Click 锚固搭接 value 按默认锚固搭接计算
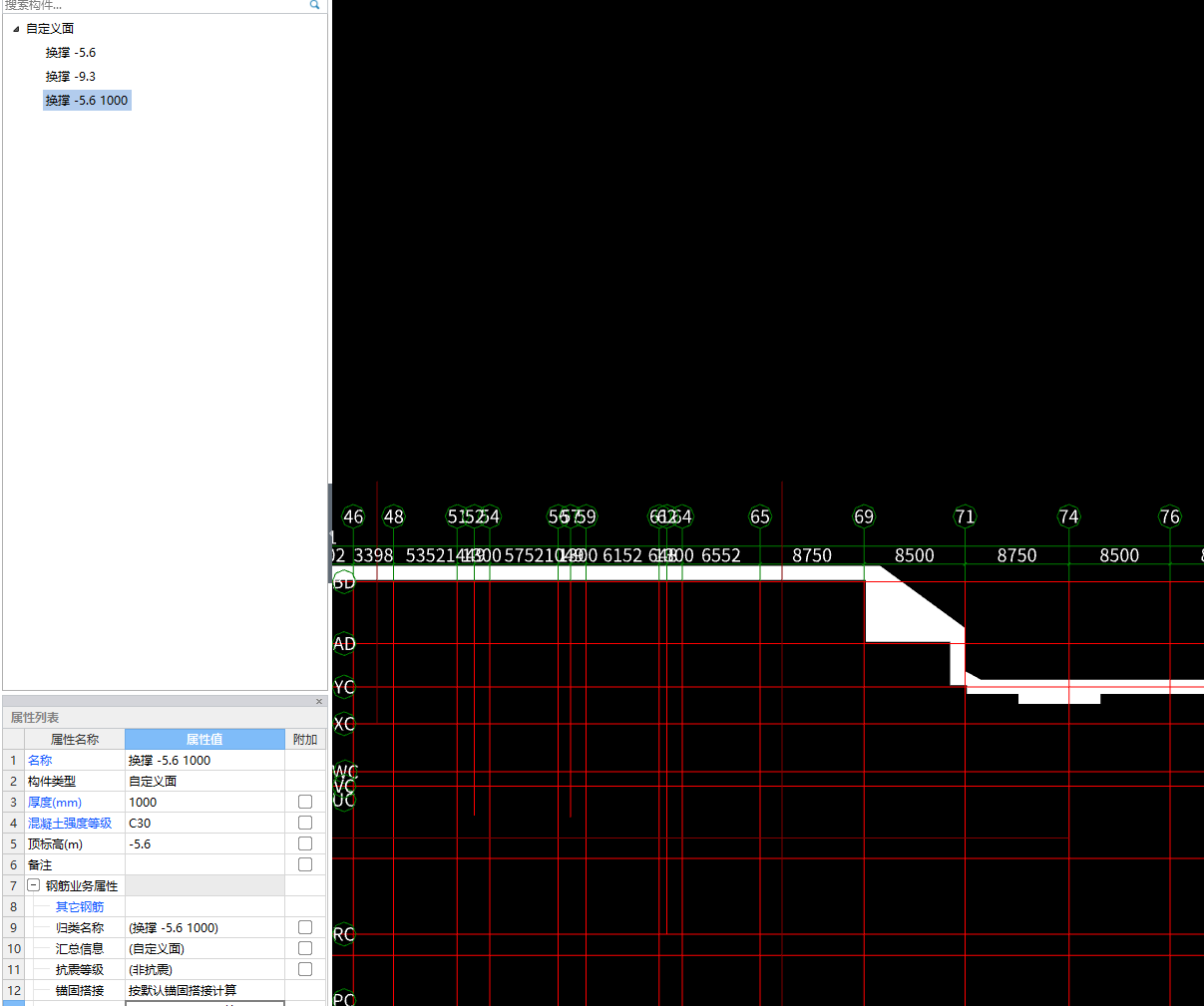This screenshot has width=1204, height=1006. click(204, 990)
